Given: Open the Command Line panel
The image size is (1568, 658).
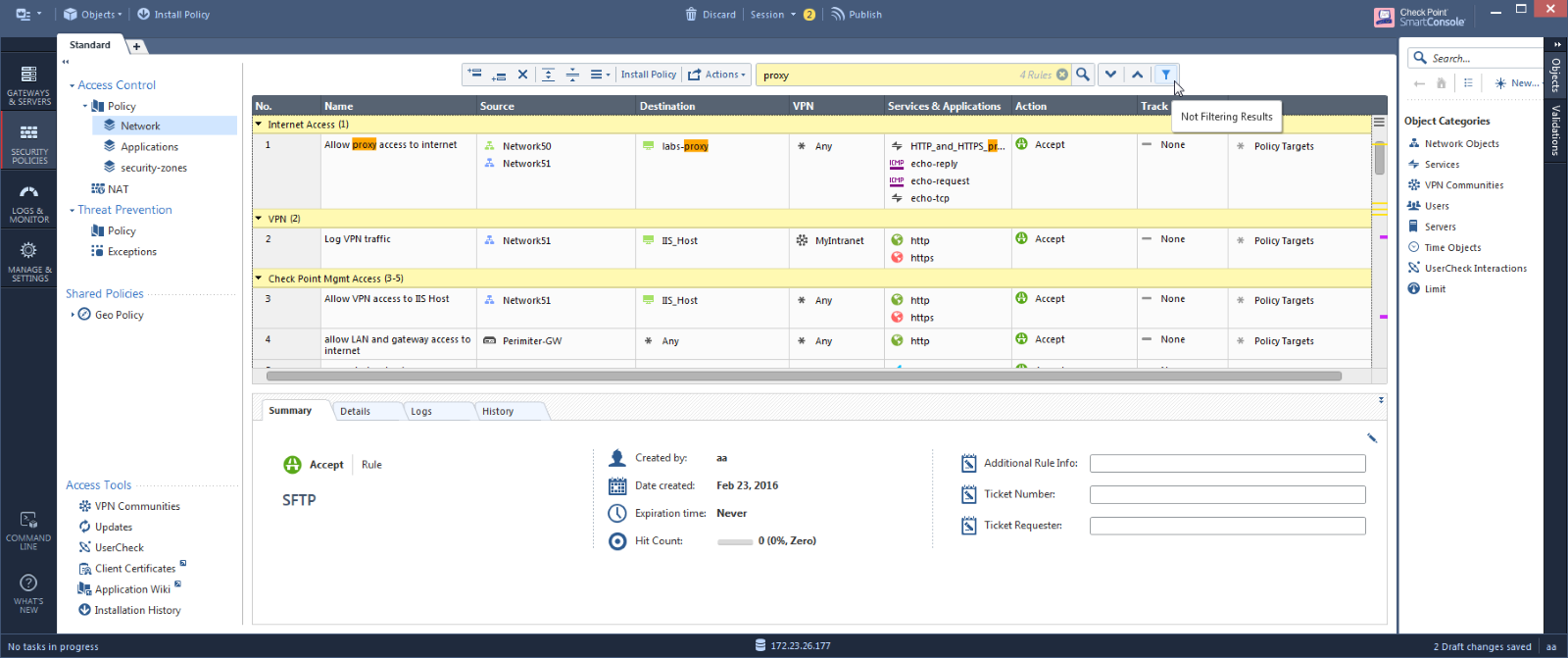Looking at the screenshot, I should coord(28,530).
